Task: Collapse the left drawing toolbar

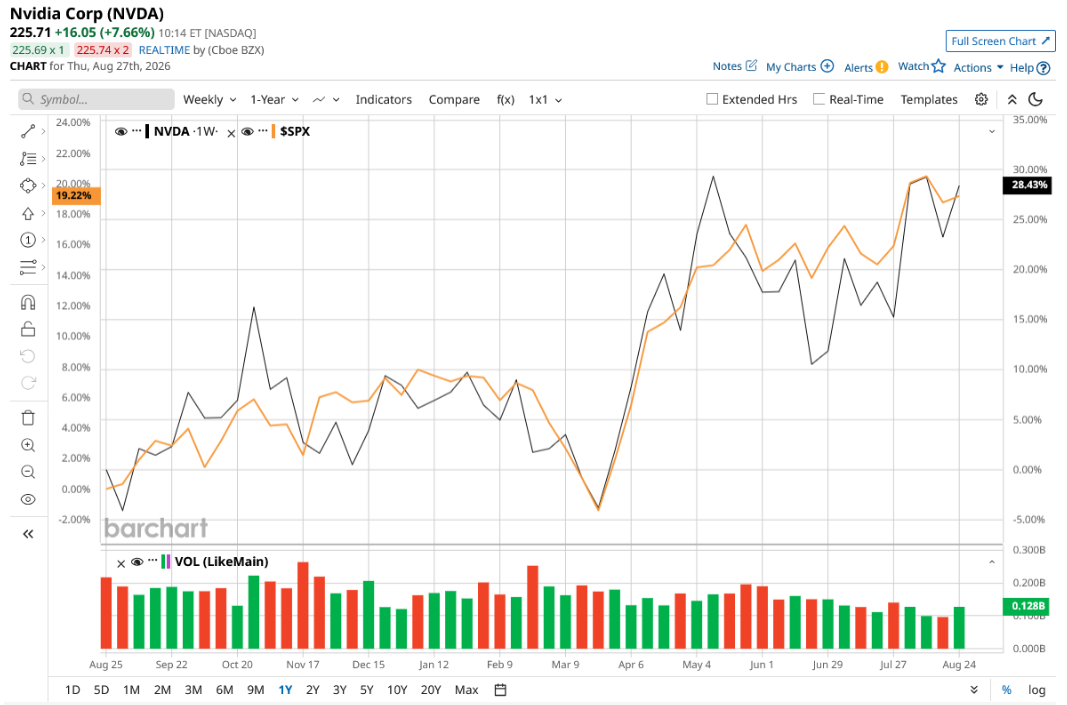Action: click(x=28, y=534)
